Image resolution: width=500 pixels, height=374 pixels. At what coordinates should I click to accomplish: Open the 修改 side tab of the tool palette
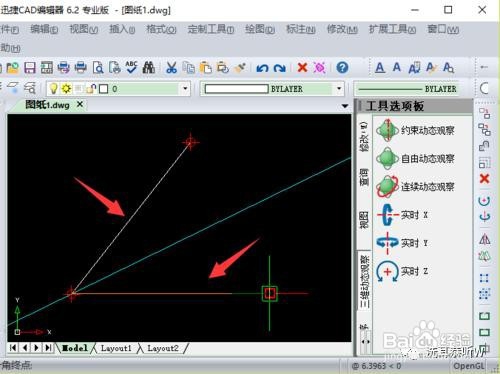click(364, 136)
